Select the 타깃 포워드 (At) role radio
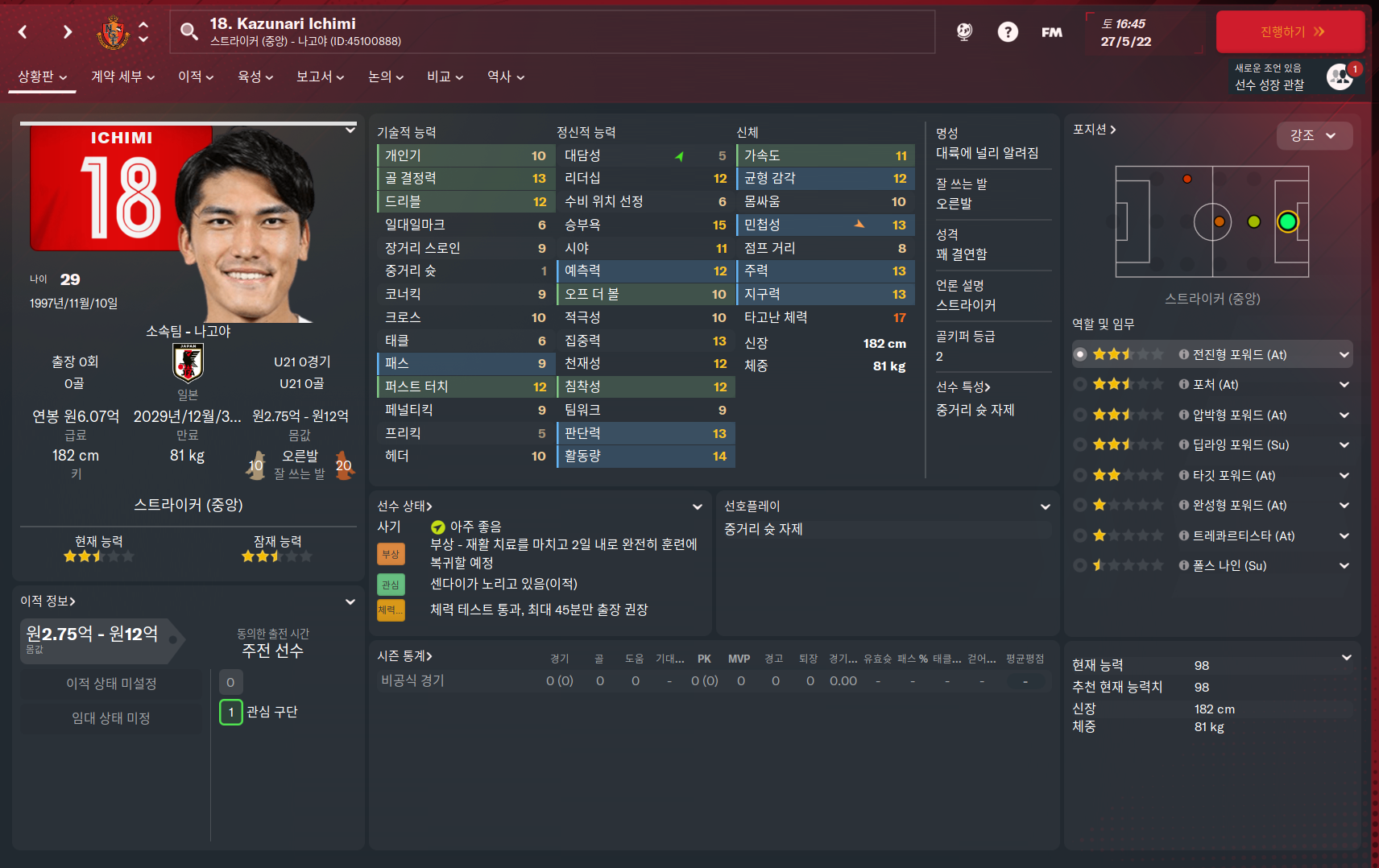Viewport: 1379px width, 868px height. [1080, 475]
